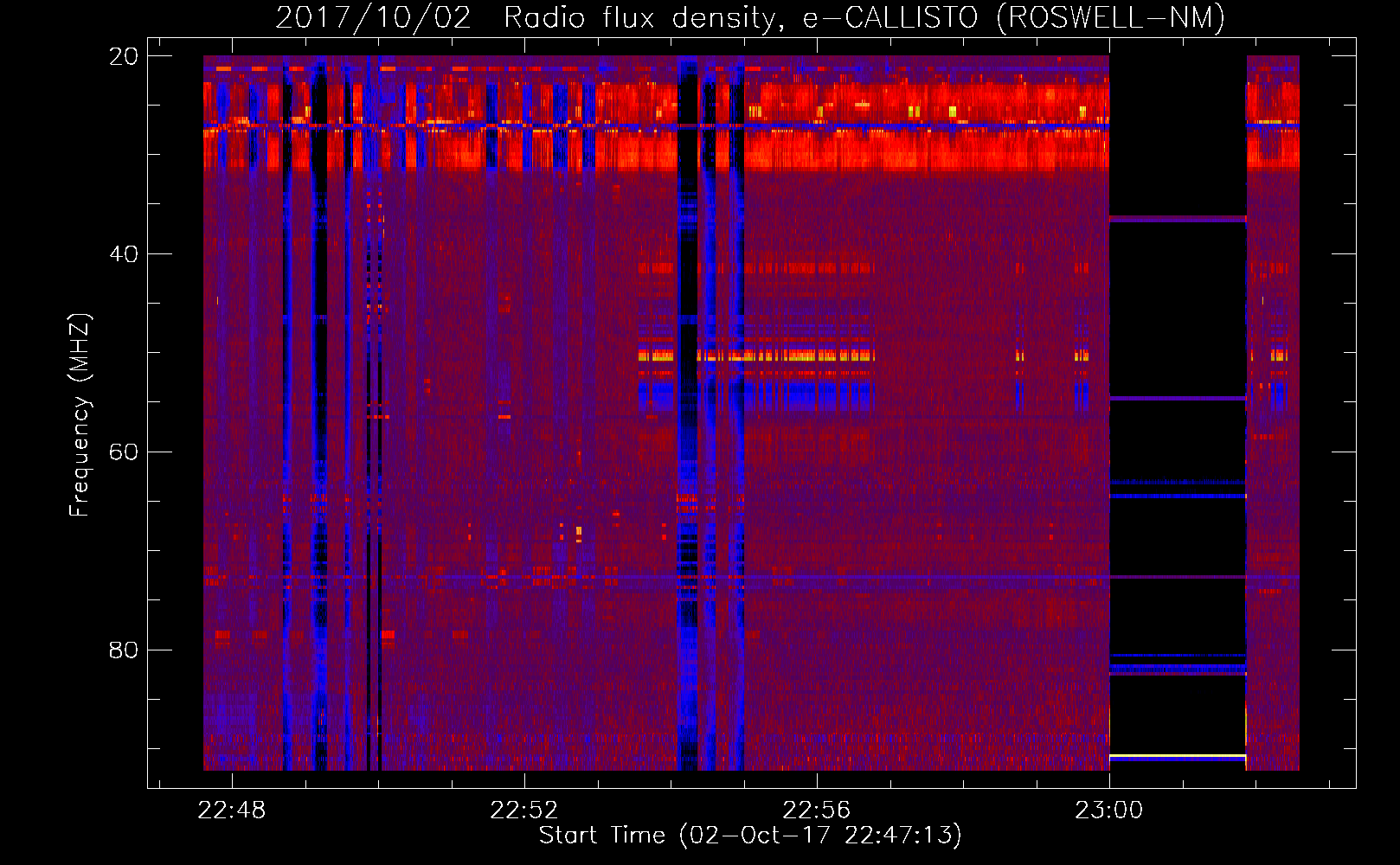The width and height of the screenshot is (1400, 865).
Task: Click the 80 MHz frequency tick label
Action: 124,650
